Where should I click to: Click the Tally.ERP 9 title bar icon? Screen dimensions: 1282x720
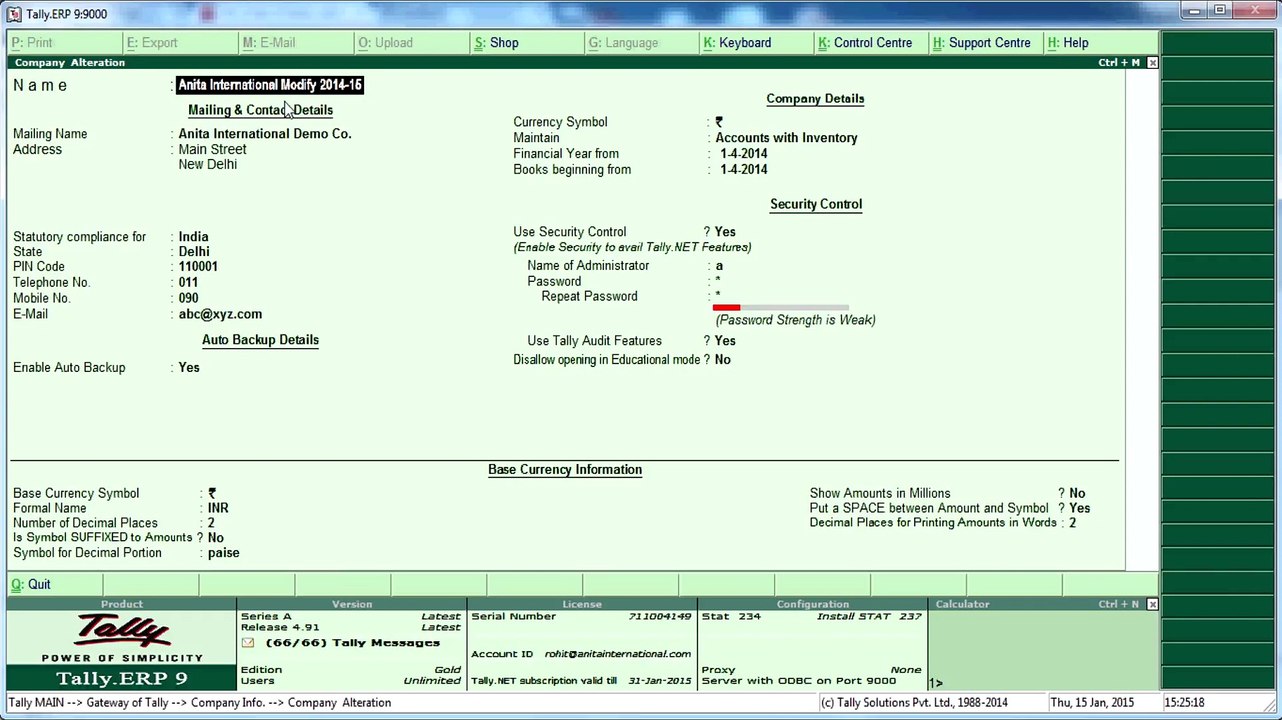point(16,14)
